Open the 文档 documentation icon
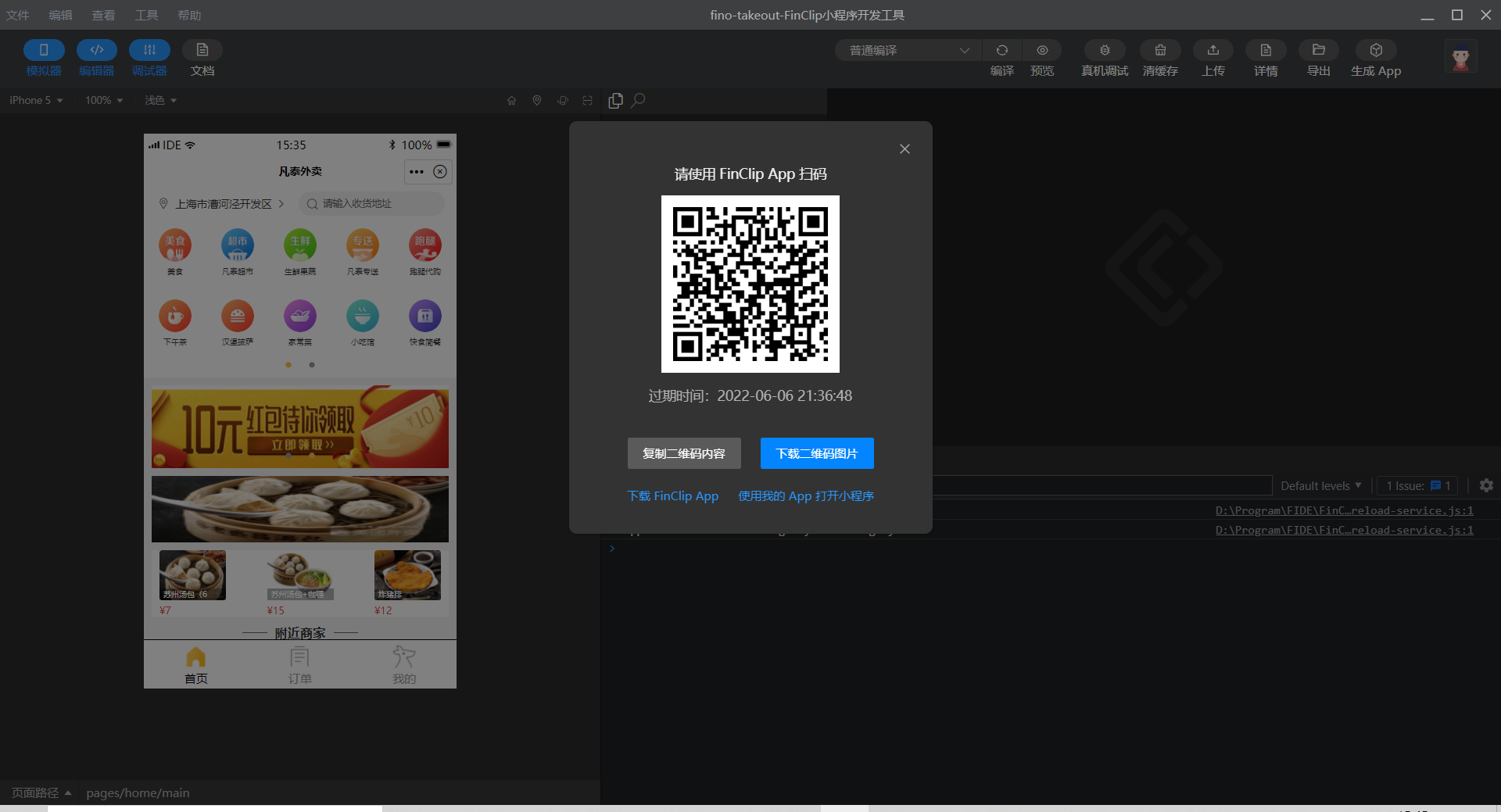Viewport: 1501px width, 812px height. pos(202,50)
